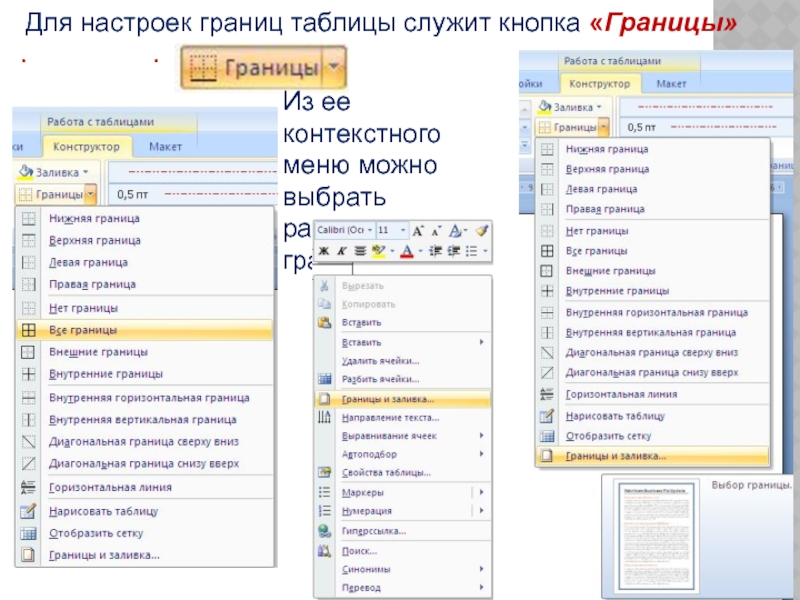Expand the large Границы button dropdown arrow
The height and width of the screenshot is (600, 800).
click(334, 69)
